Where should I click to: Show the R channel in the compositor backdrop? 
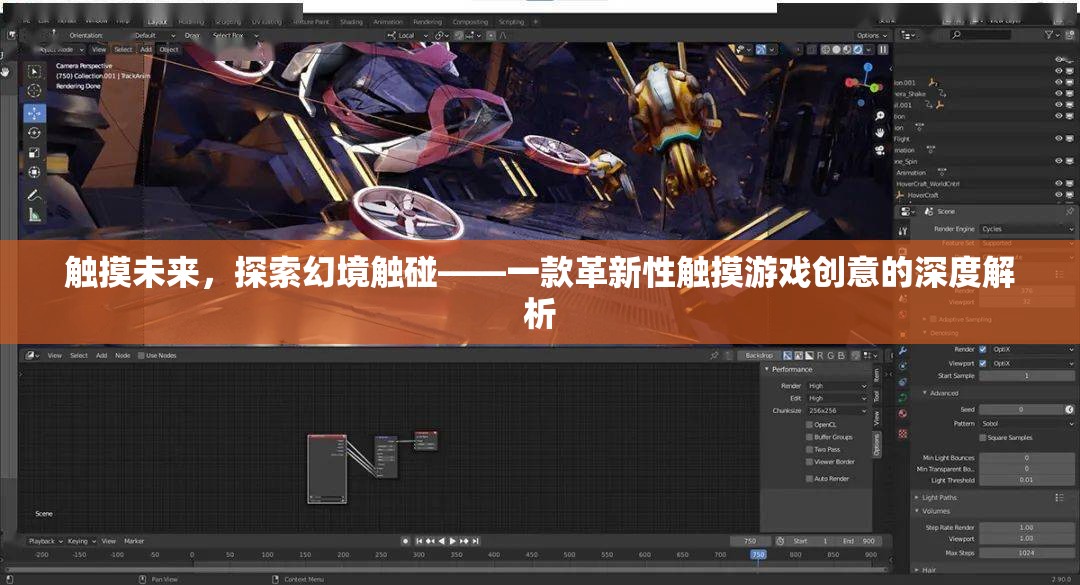pos(820,356)
